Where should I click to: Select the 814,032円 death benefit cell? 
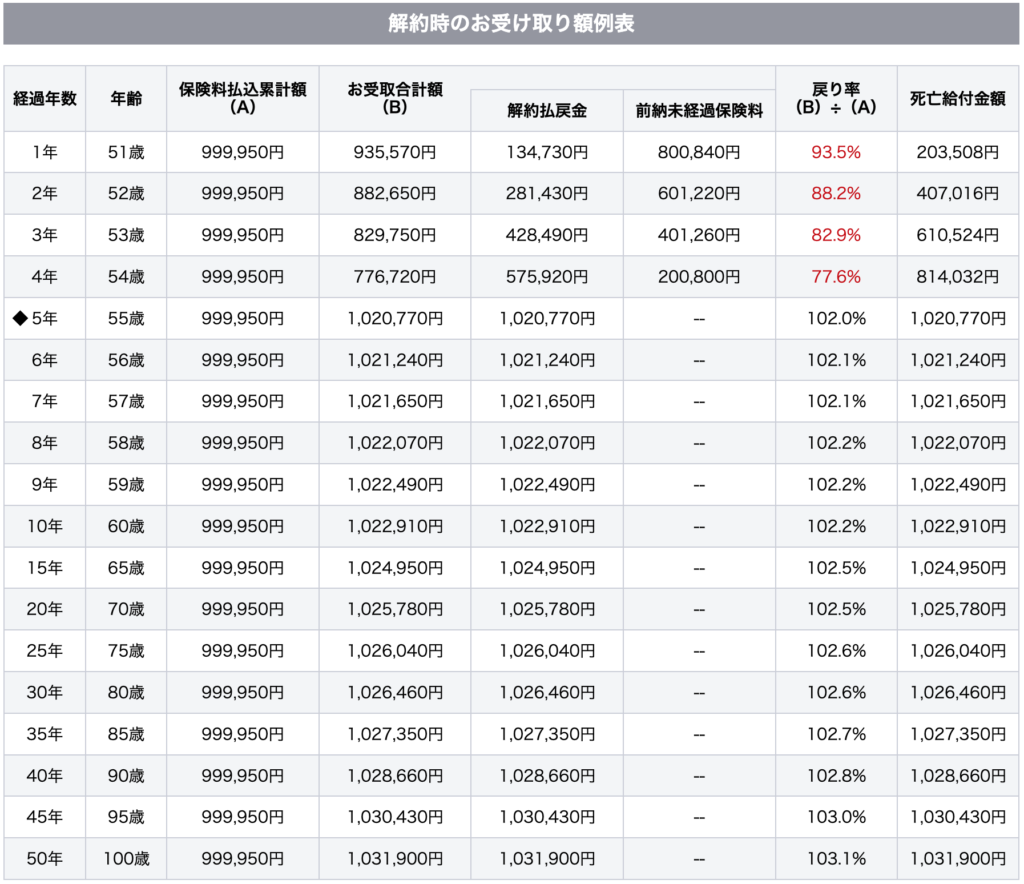tap(957, 277)
